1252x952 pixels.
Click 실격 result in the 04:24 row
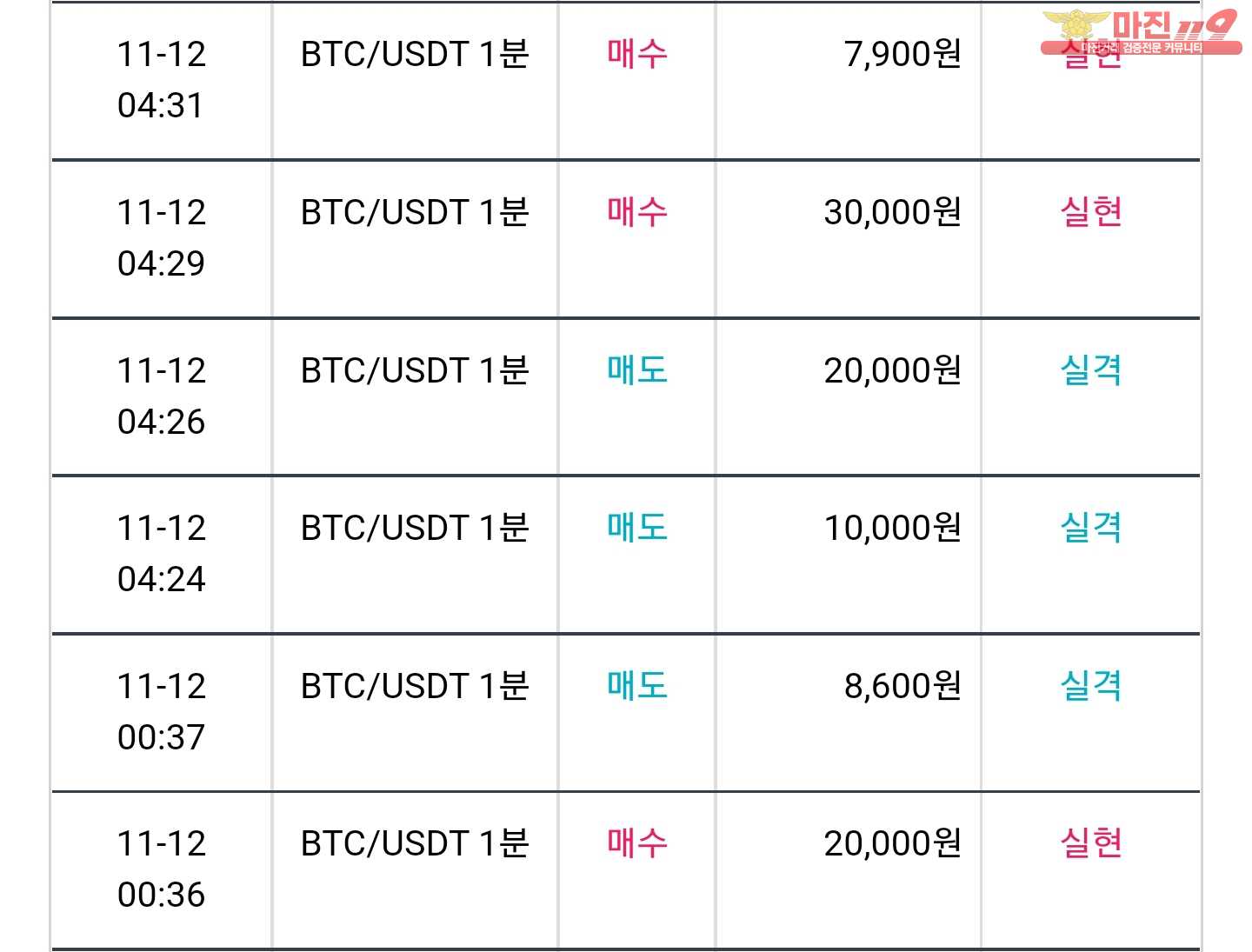click(x=1091, y=528)
